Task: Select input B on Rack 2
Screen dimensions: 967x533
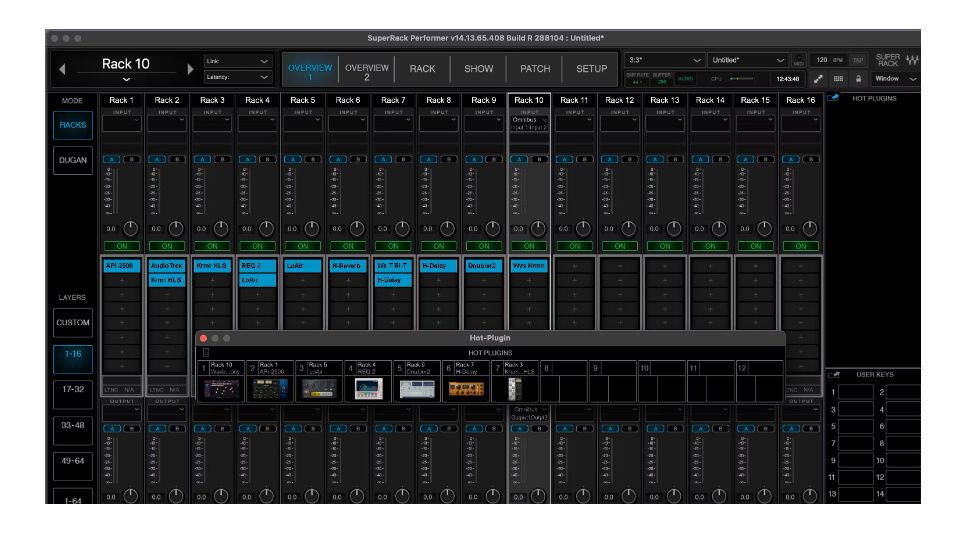Action: 177,159
